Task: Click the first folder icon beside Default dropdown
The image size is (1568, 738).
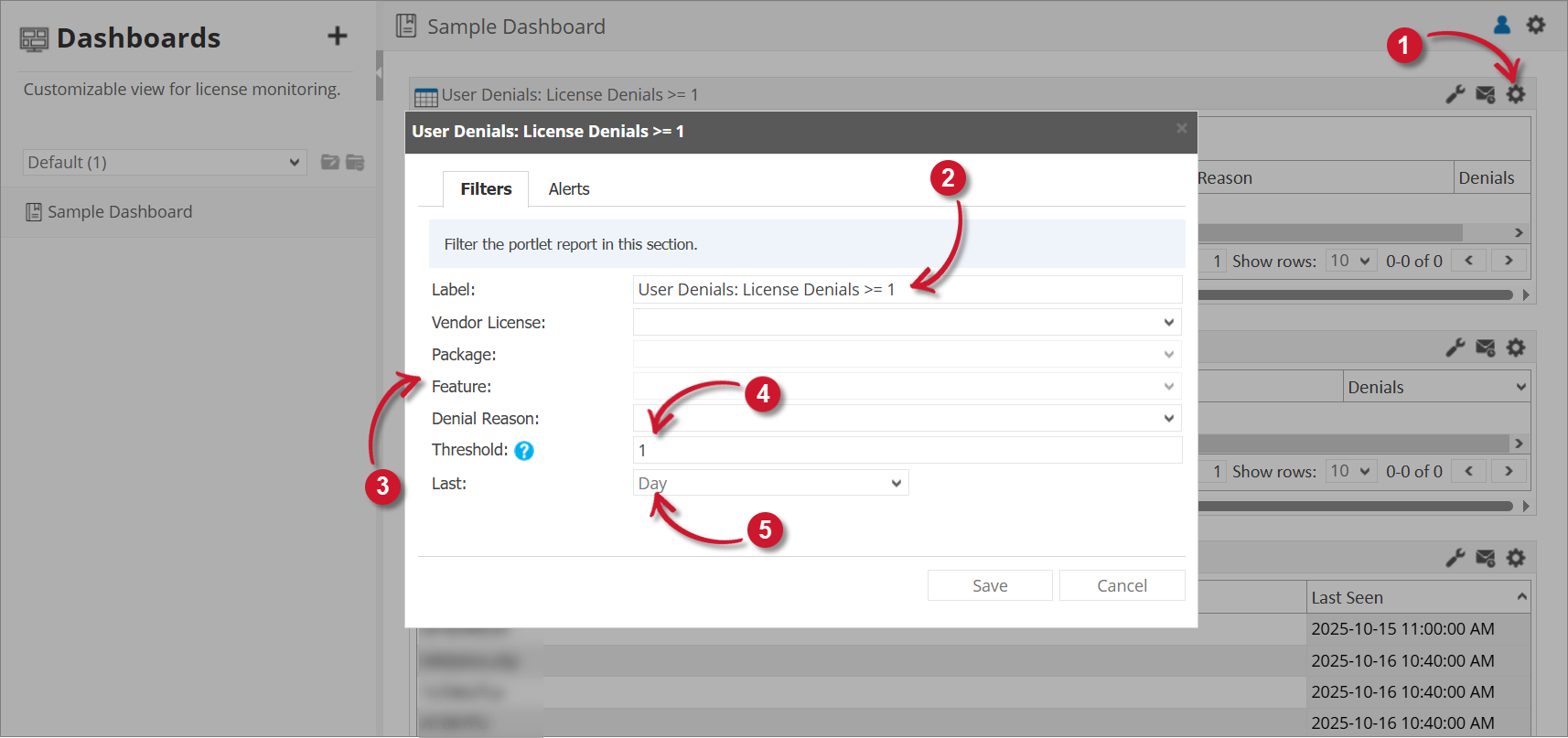Action: (x=330, y=162)
